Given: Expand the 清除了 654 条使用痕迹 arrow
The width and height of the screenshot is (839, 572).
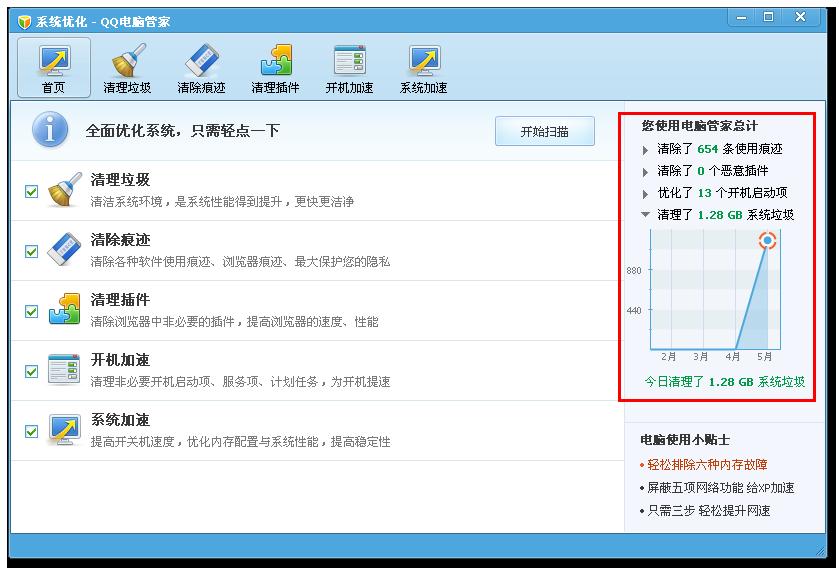Looking at the screenshot, I should click(x=646, y=150).
